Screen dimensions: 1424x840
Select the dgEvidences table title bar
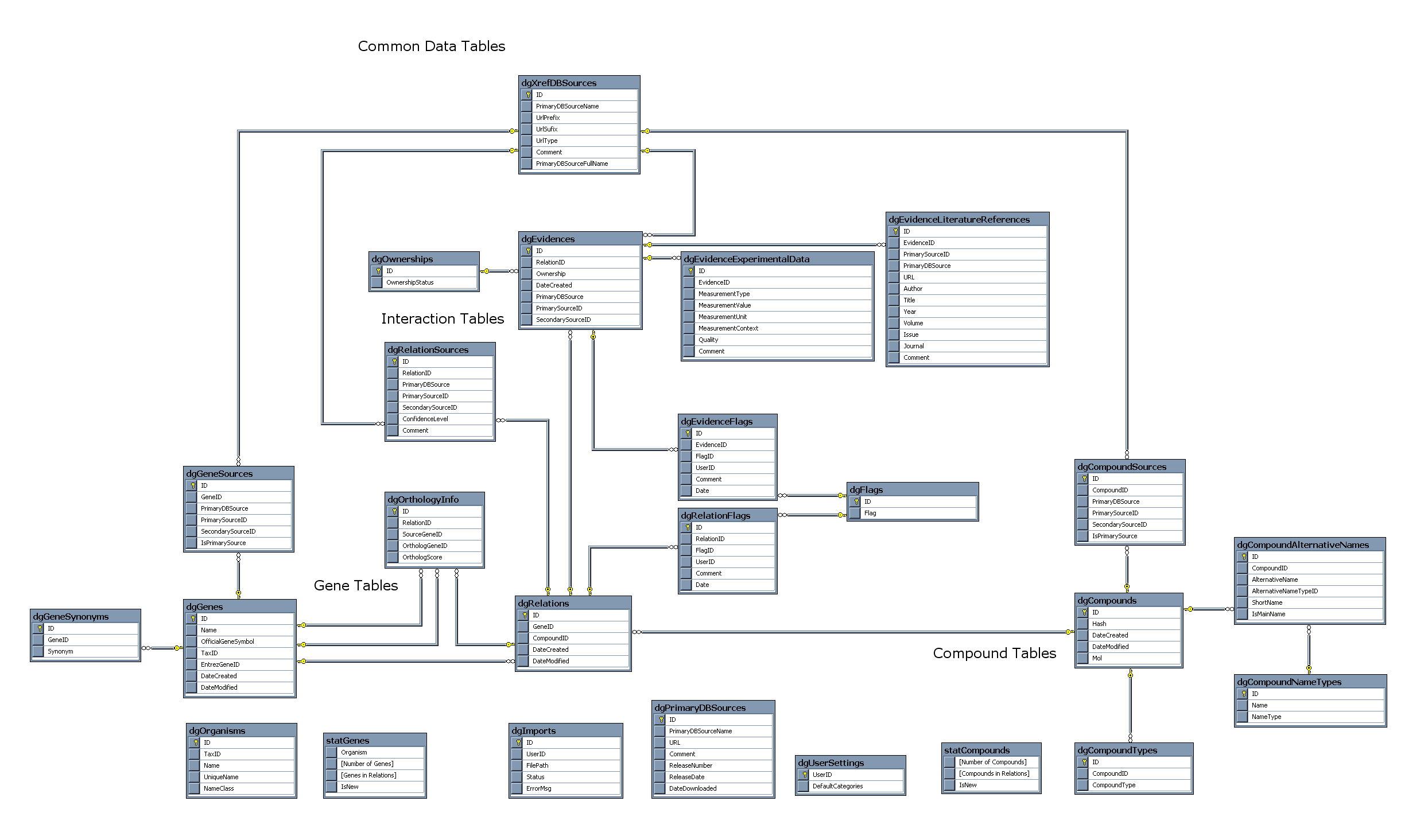click(580, 239)
